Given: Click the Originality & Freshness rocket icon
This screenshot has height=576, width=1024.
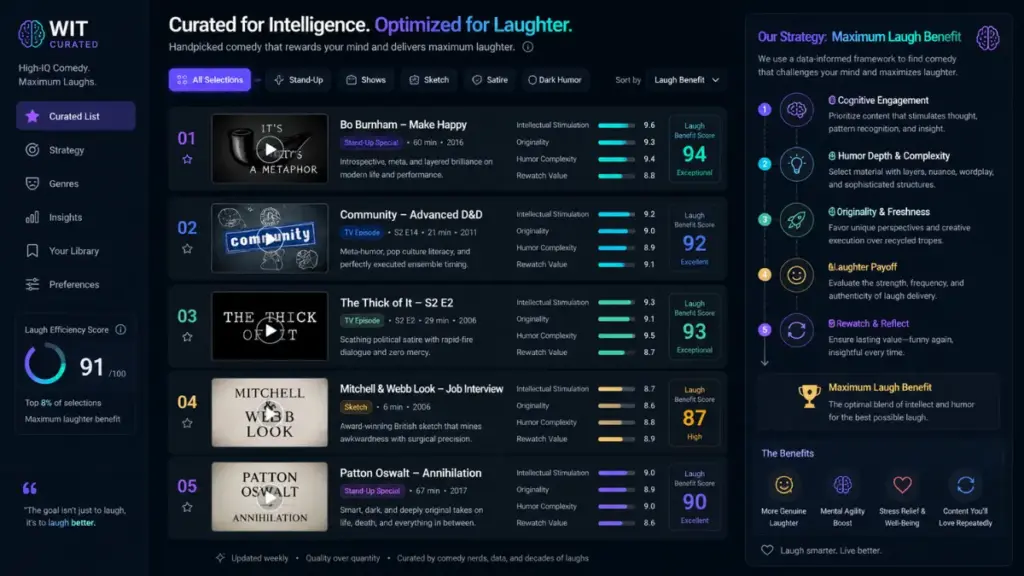Looking at the screenshot, I should click(796, 220).
